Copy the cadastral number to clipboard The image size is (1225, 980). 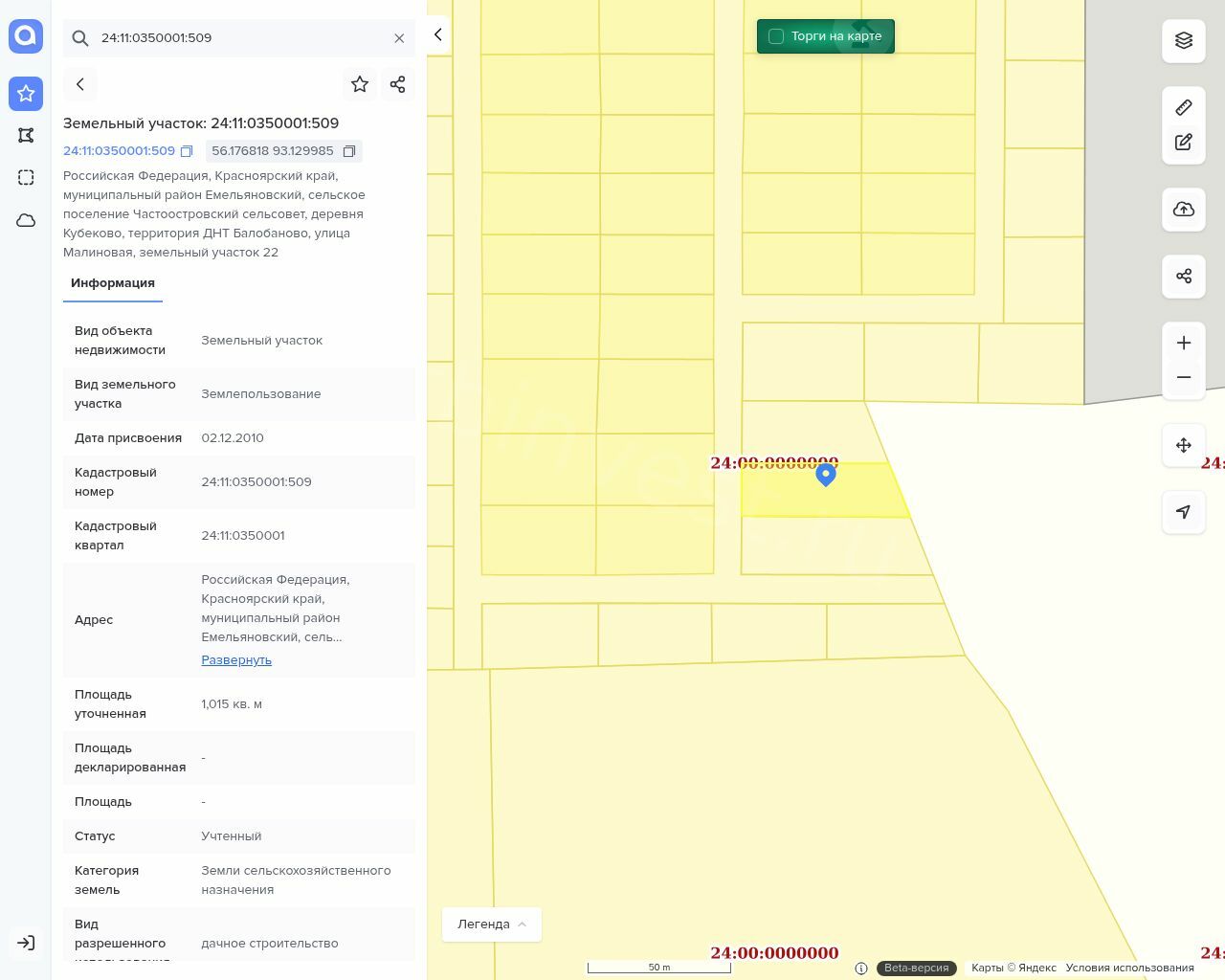pyautogui.click(x=187, y=151)
